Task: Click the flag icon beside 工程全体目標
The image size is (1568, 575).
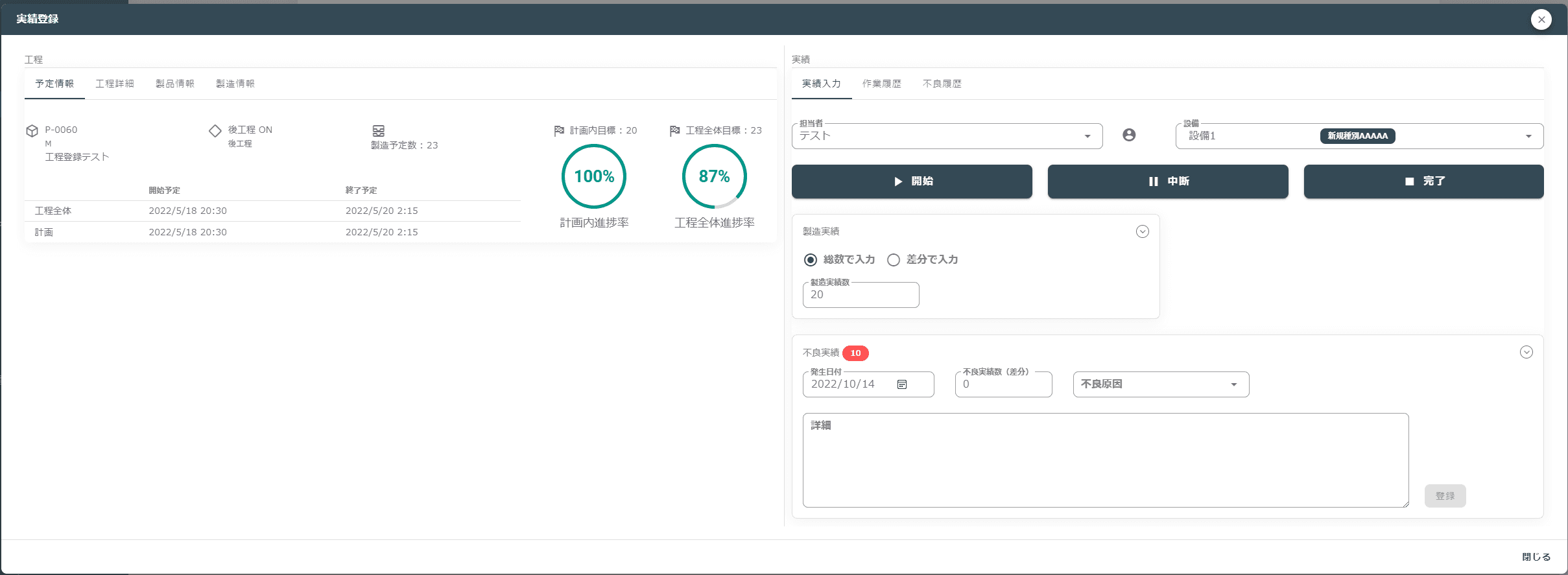Action: click(675, 130)
